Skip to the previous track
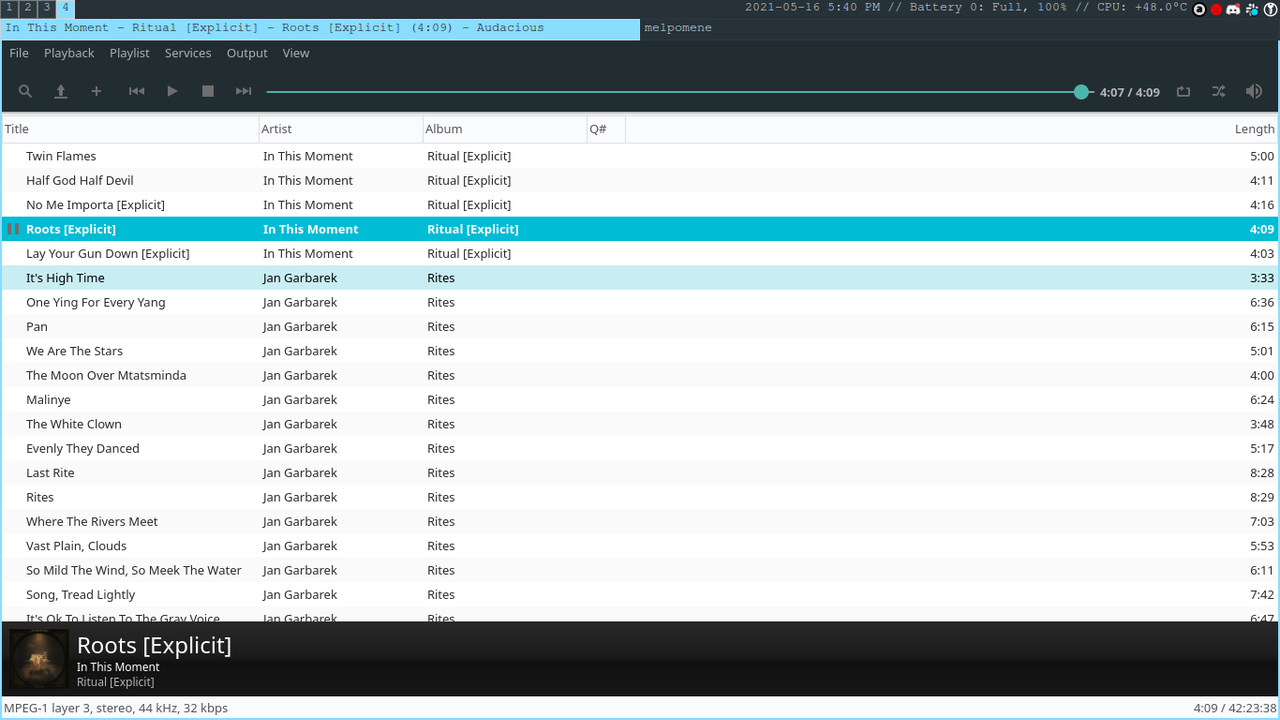Image resolution: width=1280 pixels, height=720 pixels. [137, 91]
